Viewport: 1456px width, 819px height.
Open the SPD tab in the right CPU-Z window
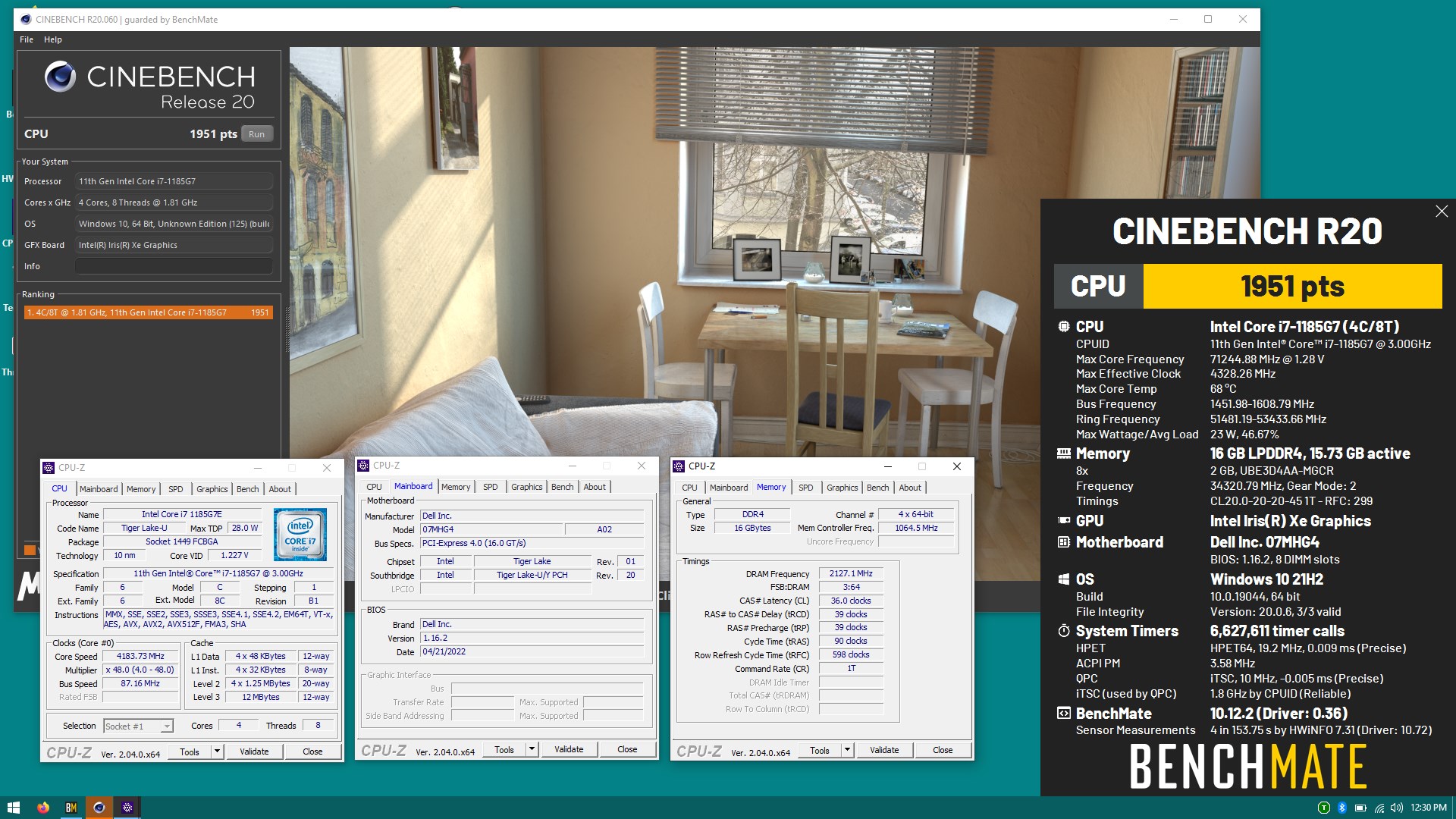pyautogui.click(x=805, y=488)
